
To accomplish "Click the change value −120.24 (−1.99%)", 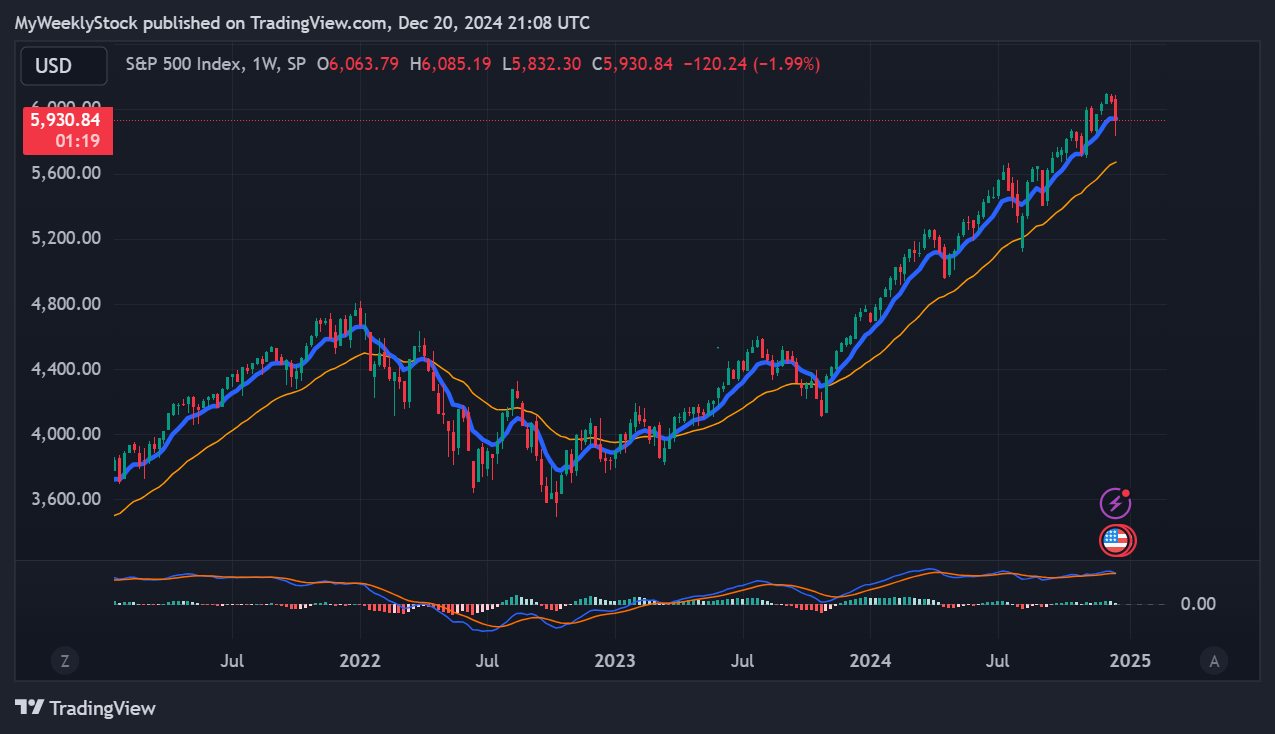I will click(751, 64).
